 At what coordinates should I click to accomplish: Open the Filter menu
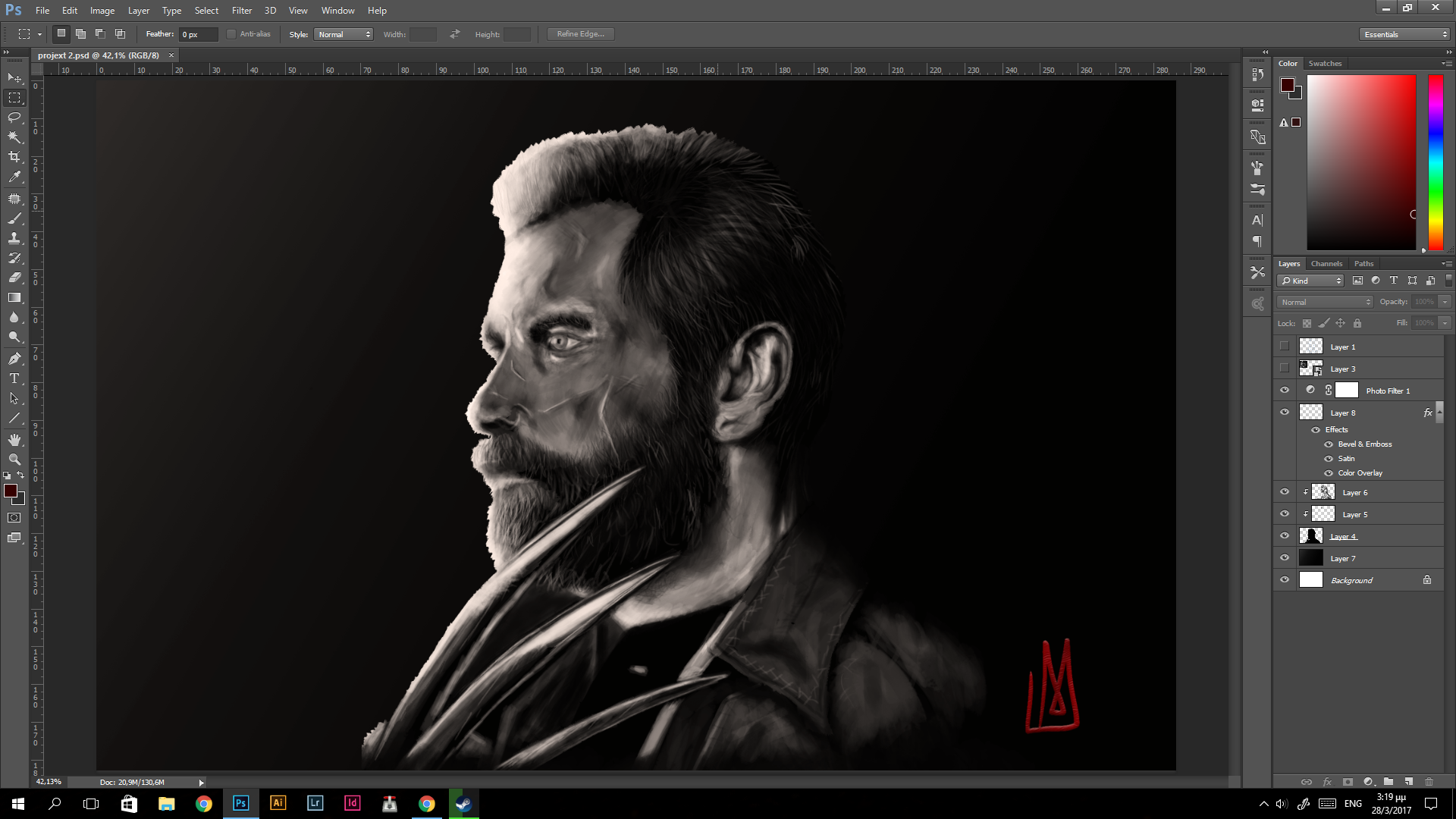coord(241,11)
